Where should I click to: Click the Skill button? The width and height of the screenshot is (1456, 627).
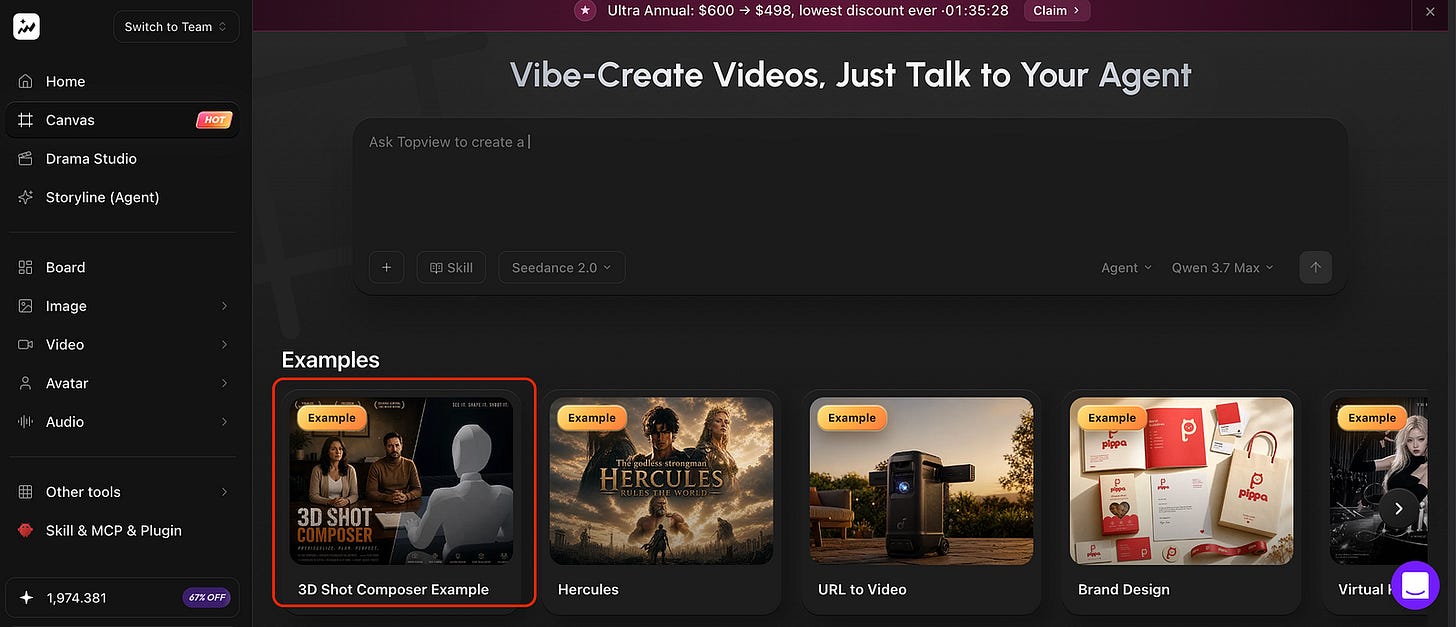pyautogui.click(x=451, y=268)
